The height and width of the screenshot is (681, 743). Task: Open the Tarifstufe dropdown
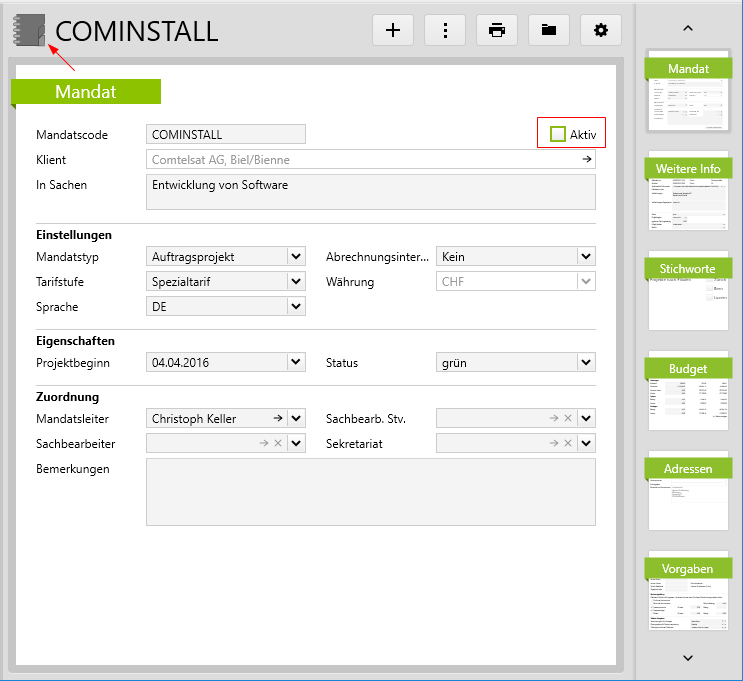pyautogui.click(x=296, y=282)
